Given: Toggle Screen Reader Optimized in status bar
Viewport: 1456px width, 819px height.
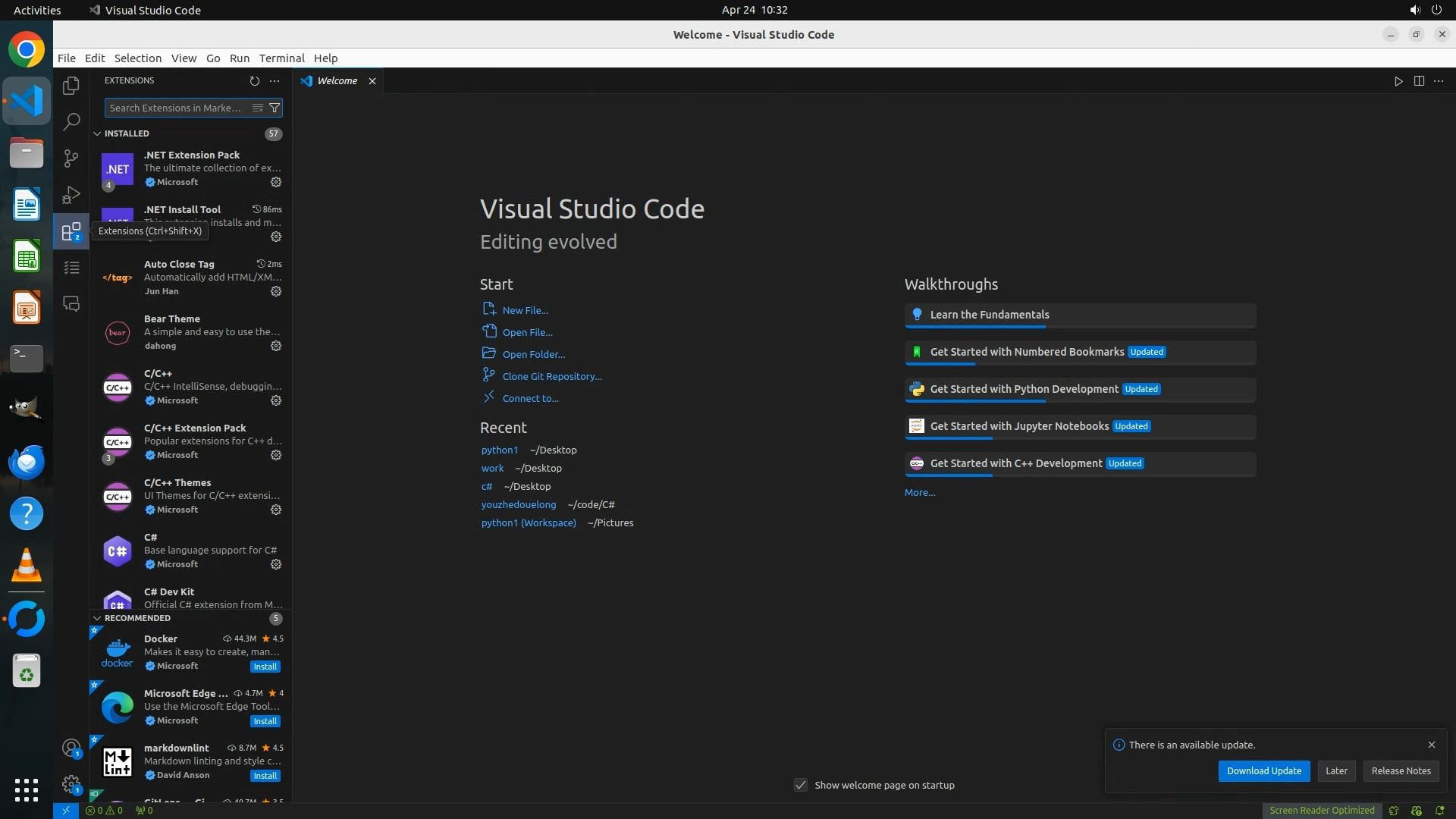Looking at the screenshot, I should pos(1322,810).
